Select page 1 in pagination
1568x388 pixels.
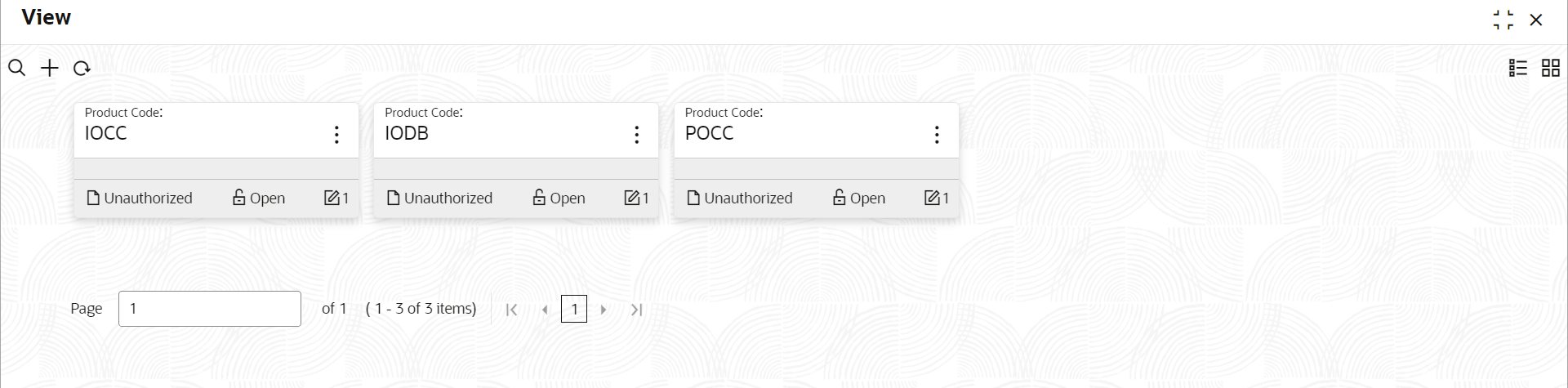(x=574, y=309)
